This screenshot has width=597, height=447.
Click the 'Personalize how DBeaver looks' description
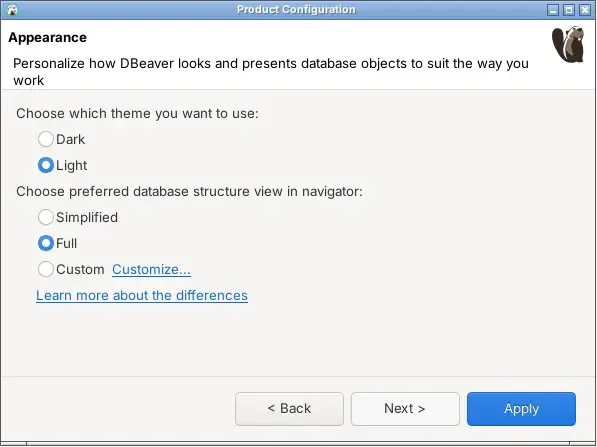[271, 72]
